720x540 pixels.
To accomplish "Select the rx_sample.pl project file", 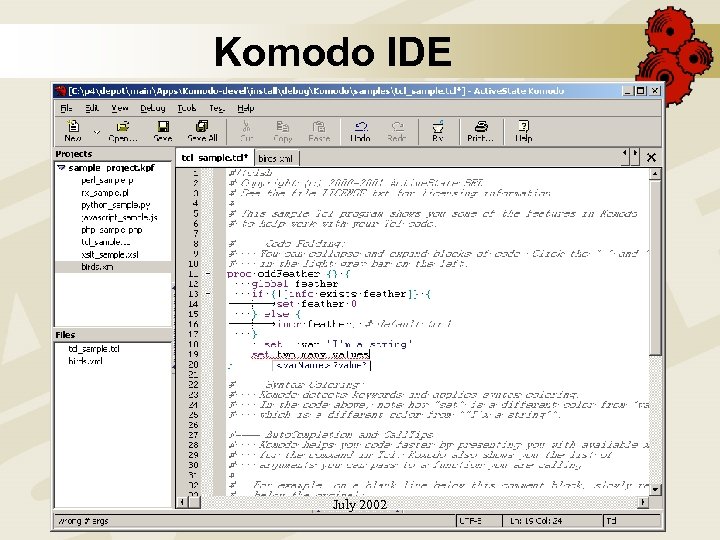I will [105, 193].
